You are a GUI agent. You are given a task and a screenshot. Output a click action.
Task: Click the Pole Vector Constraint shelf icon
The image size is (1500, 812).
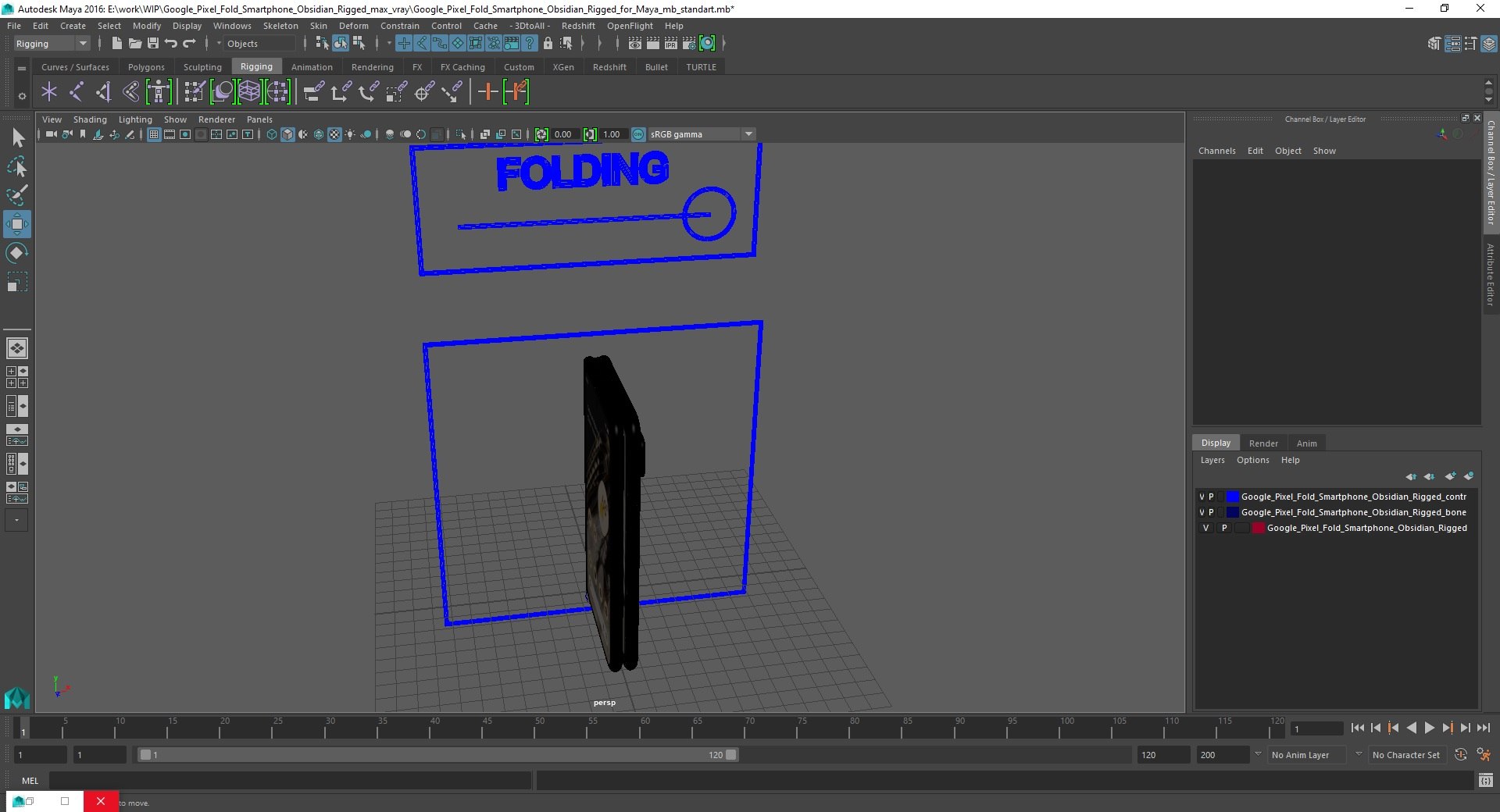click(452, 92)
